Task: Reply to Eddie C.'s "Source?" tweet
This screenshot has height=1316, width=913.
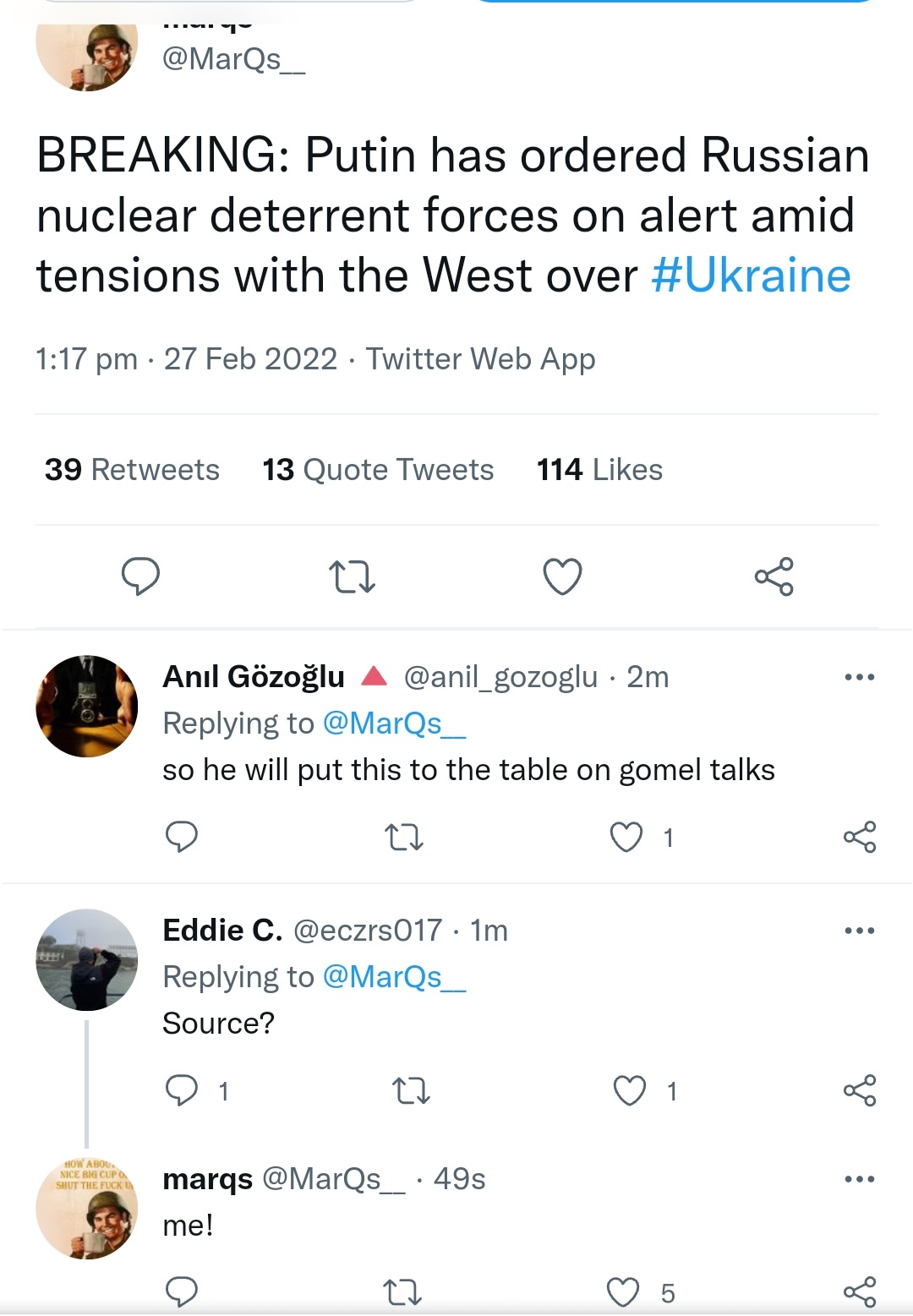Action: [x=182, y=1090]
